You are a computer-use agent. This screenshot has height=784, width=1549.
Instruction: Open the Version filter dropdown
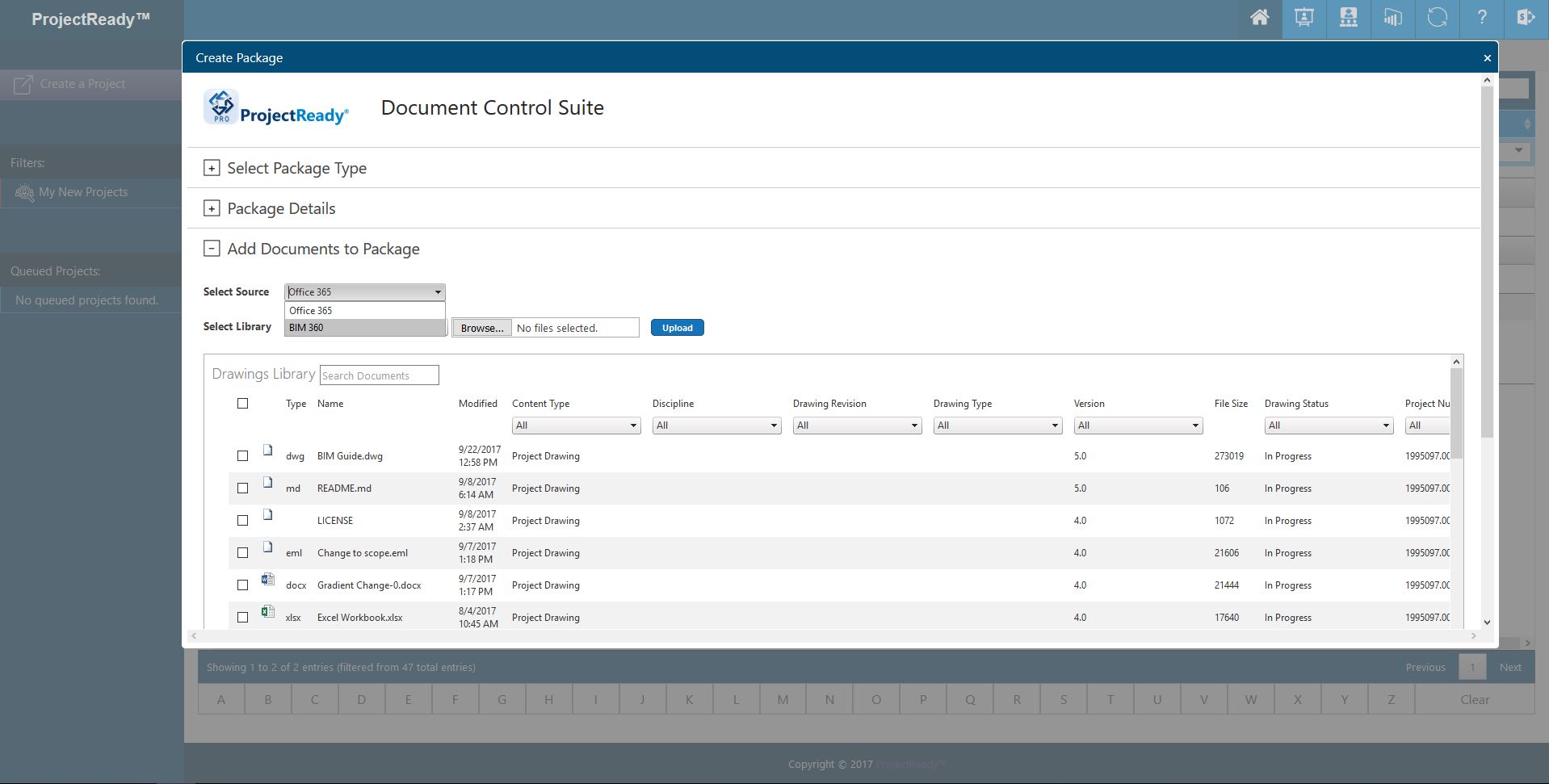[1139, 426]
